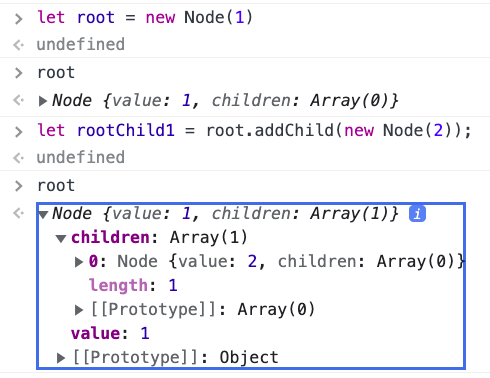The height and width of the screenshot is (378, 490).
Task: Click the return arrow beside Node {value: 1, children: Array(0)}
Action: (x=18, y=100)
